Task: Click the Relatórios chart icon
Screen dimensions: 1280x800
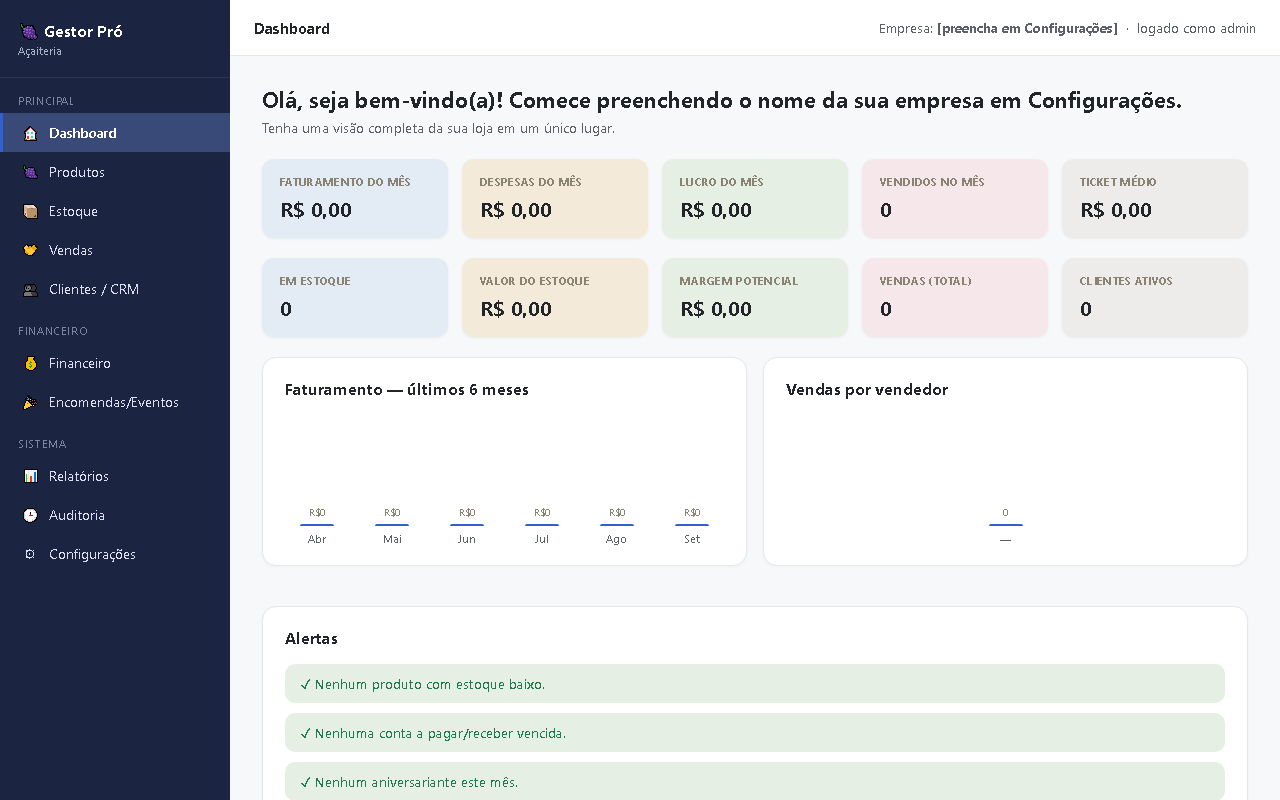Action: (30, 476)
